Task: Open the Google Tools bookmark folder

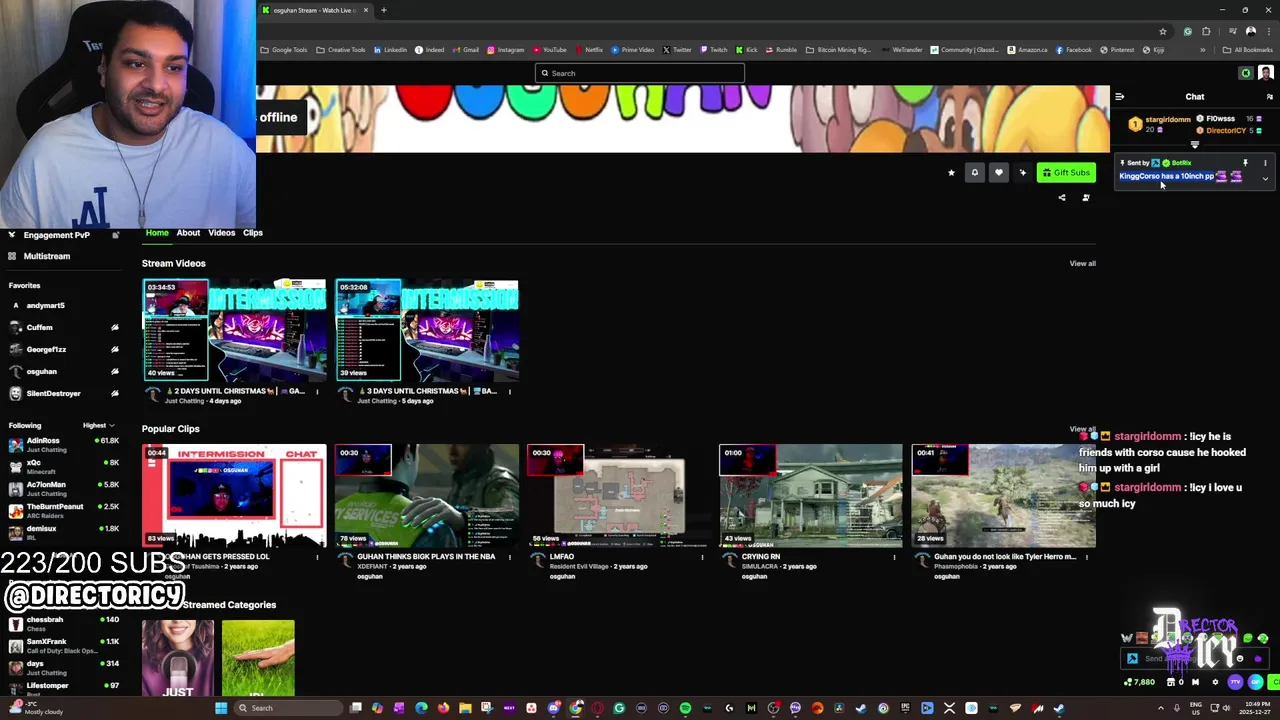Action: [284, 50]
